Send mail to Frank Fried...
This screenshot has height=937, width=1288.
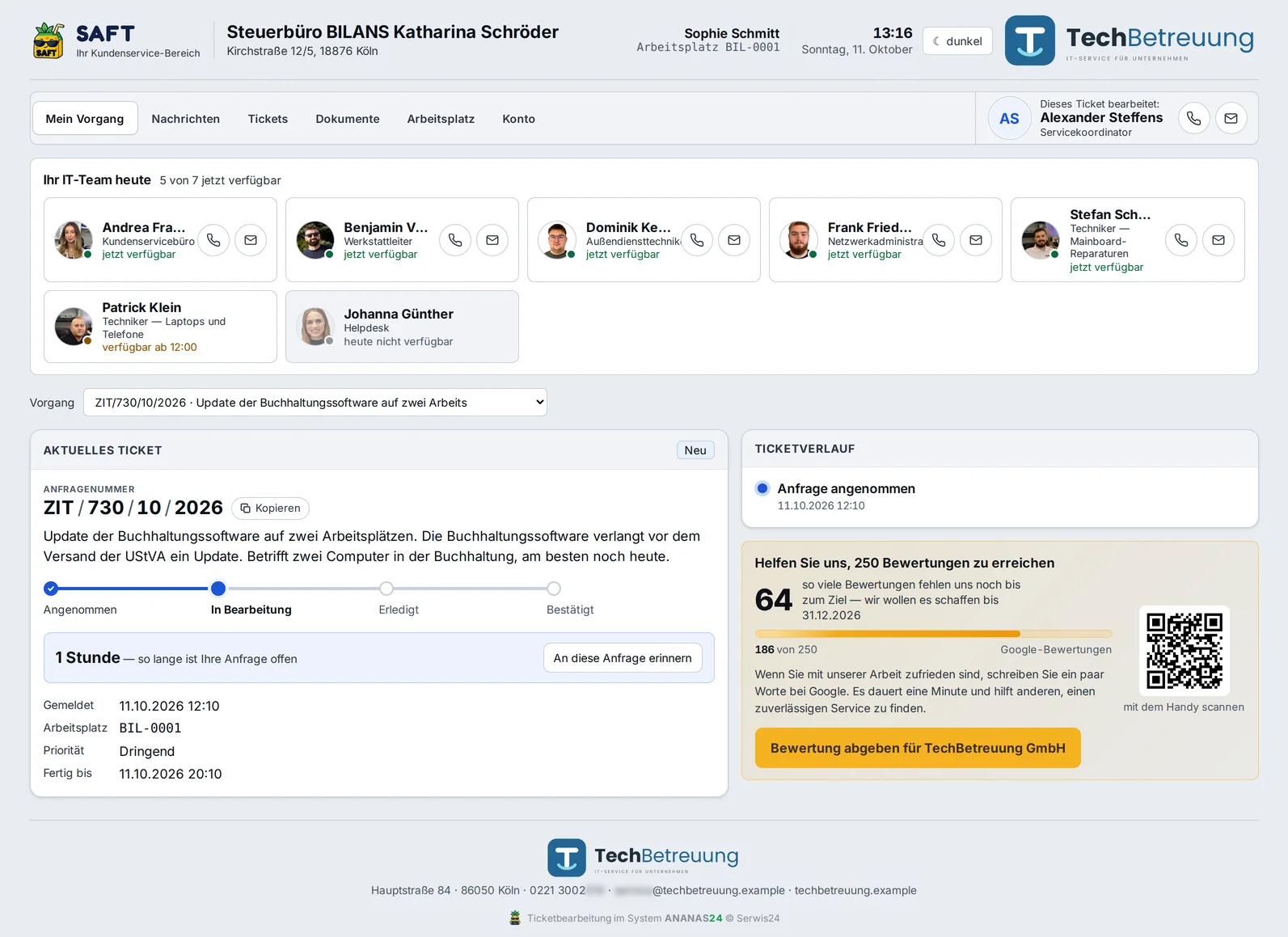tap(976, 240)
